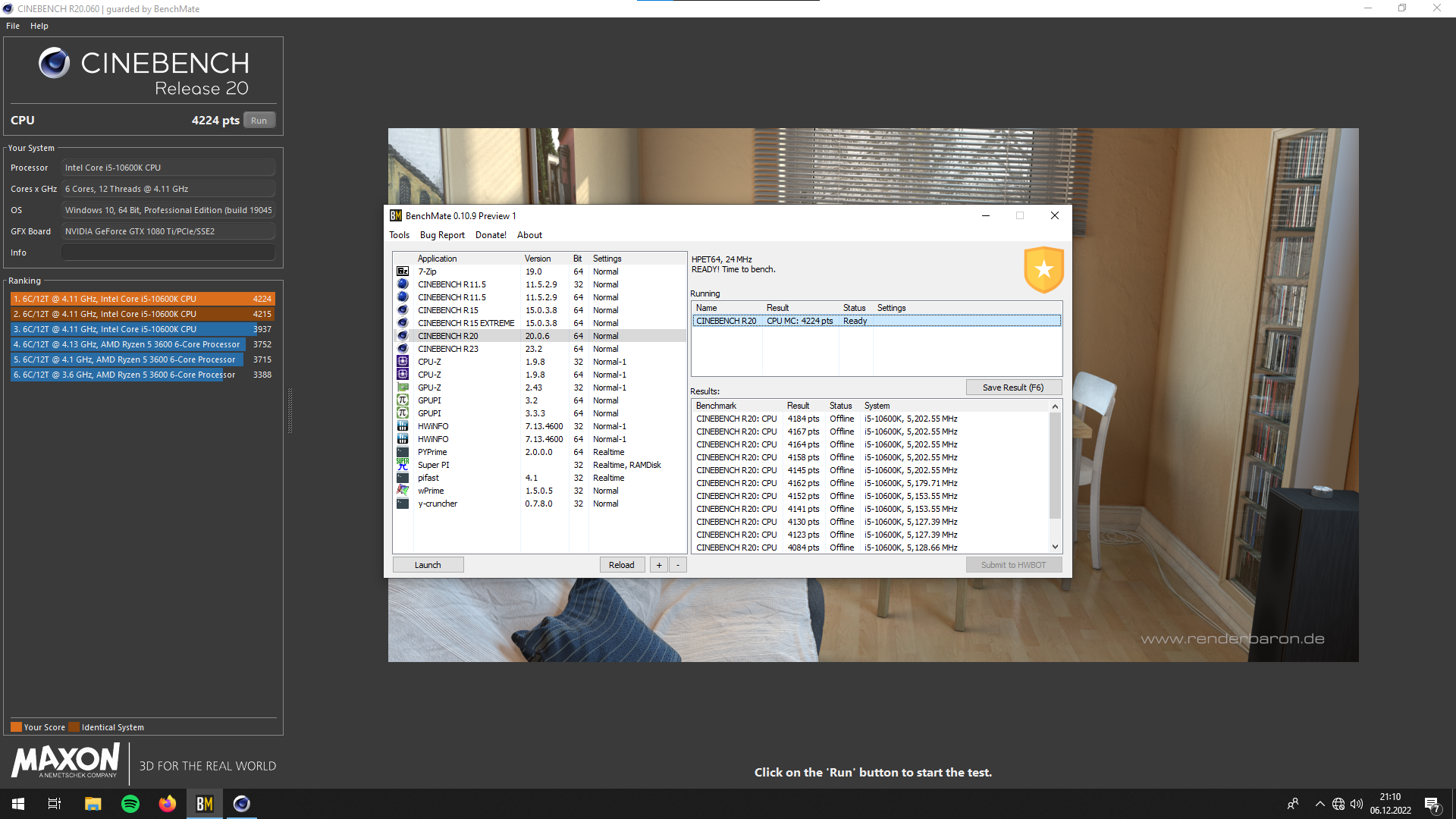This screenshot has height=819, width=1456.
Task: Click the CINEBENCH R15 EXTREME icon
Action: pos(403,323)
